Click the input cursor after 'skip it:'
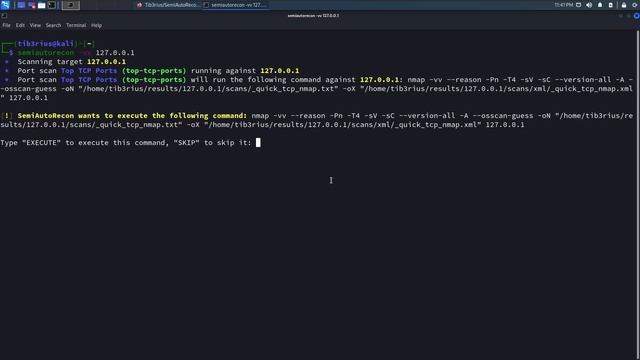This screenshot has width=640, height=360. (258, 142)
